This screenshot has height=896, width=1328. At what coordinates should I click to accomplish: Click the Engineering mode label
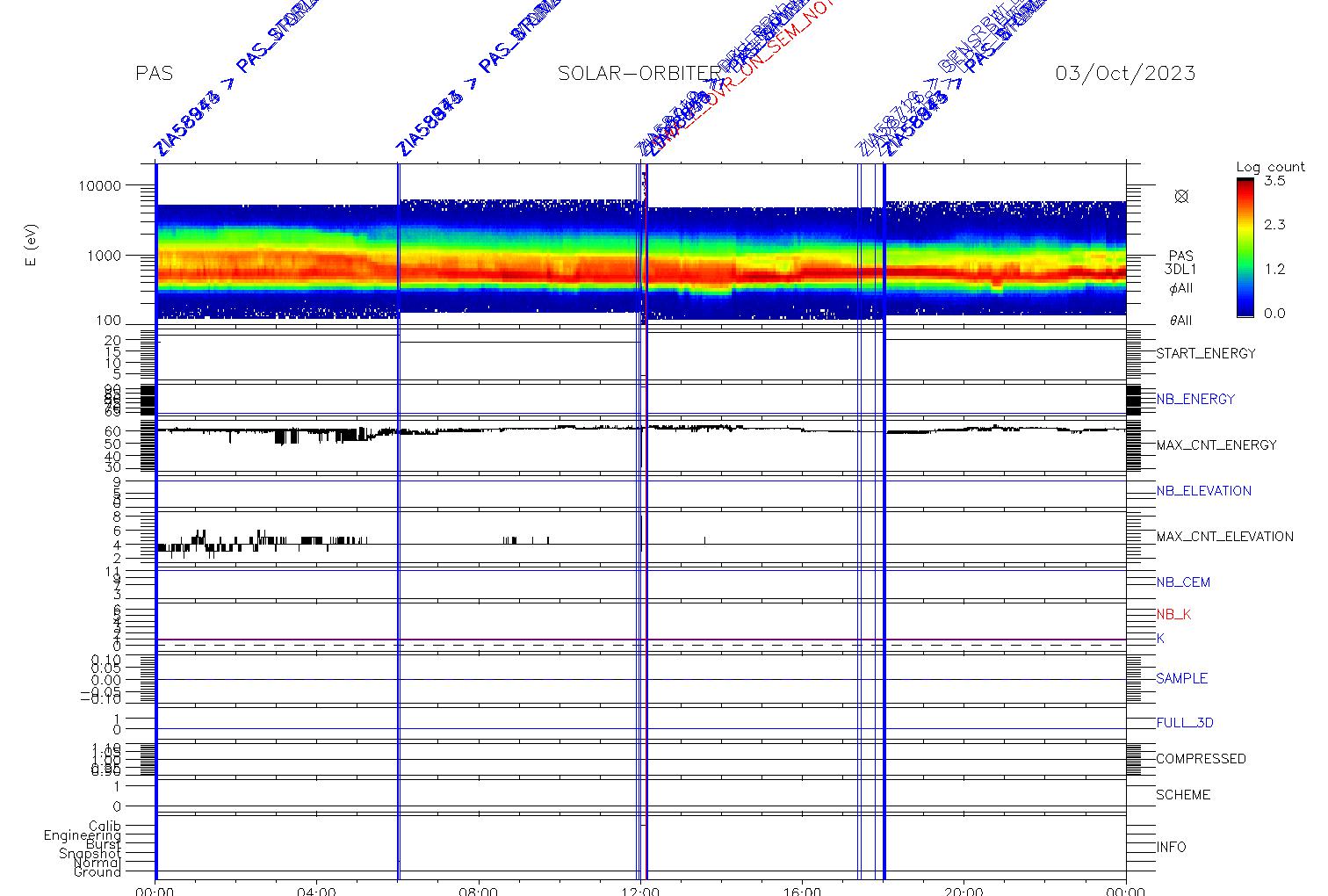tap(83, 835)
